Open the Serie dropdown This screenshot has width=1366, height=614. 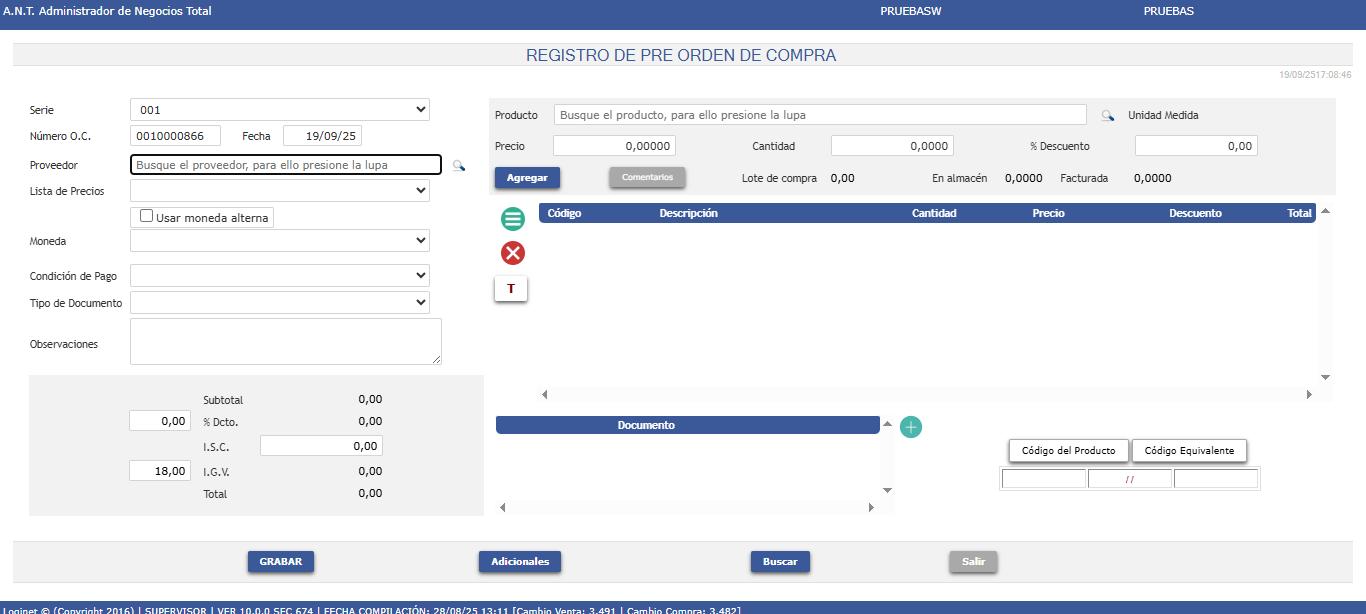280,110
